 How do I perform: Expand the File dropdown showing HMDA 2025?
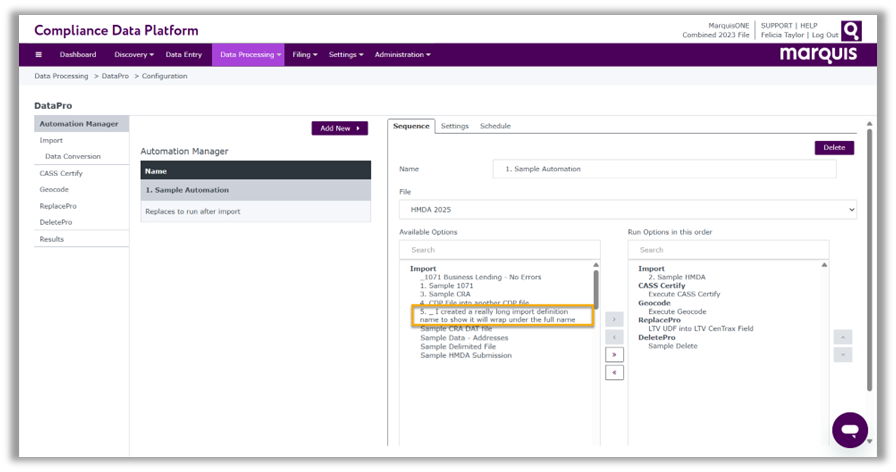[x=627, y=210]
